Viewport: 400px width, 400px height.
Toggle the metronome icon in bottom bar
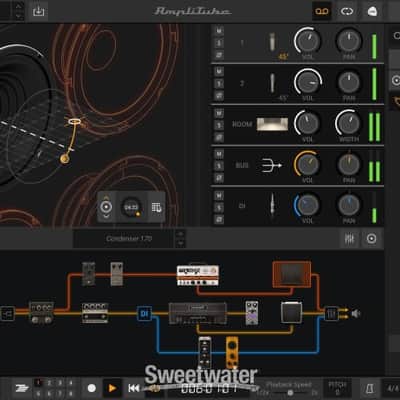coord(370,388)
